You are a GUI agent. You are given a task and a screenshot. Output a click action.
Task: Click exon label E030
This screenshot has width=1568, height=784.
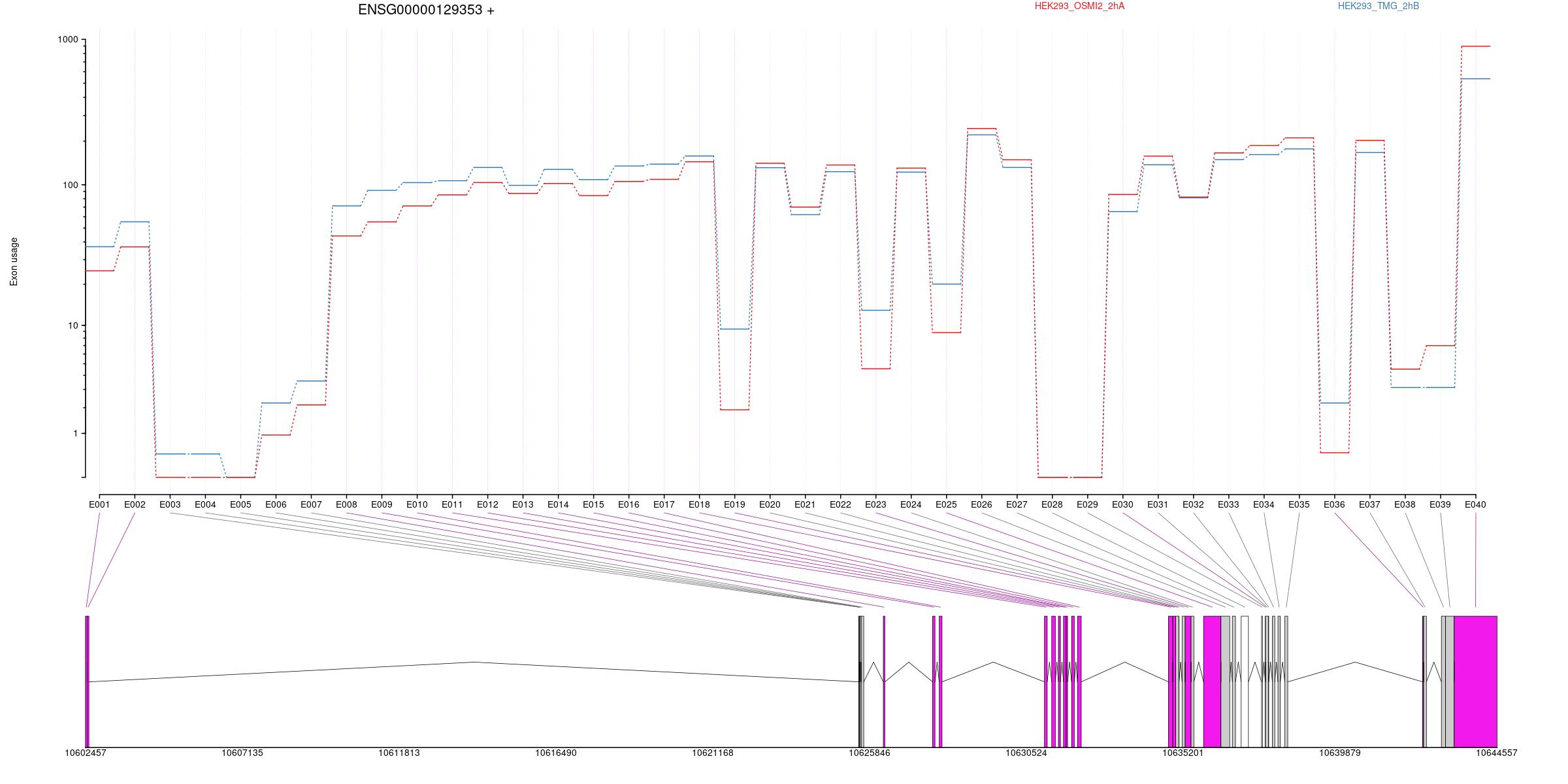(1122, 504)
